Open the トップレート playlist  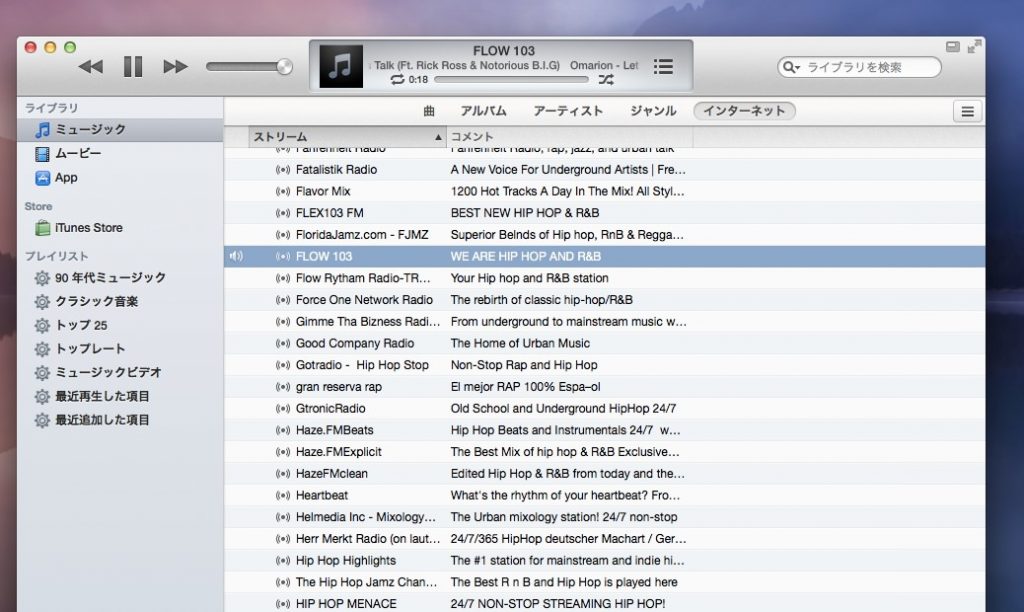(x=120, y=349)
